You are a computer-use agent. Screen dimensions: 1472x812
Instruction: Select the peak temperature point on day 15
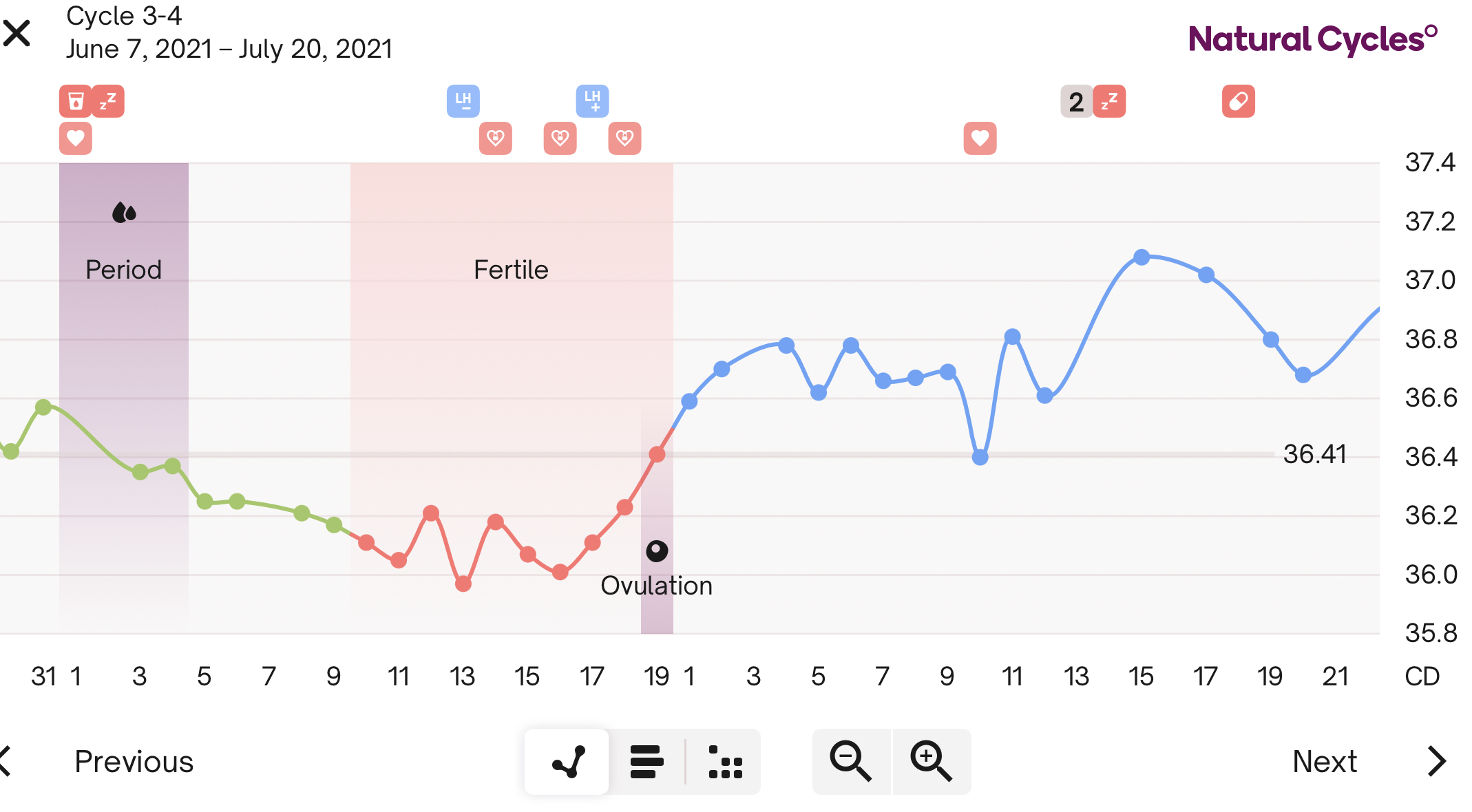(x=1142, y=257)
